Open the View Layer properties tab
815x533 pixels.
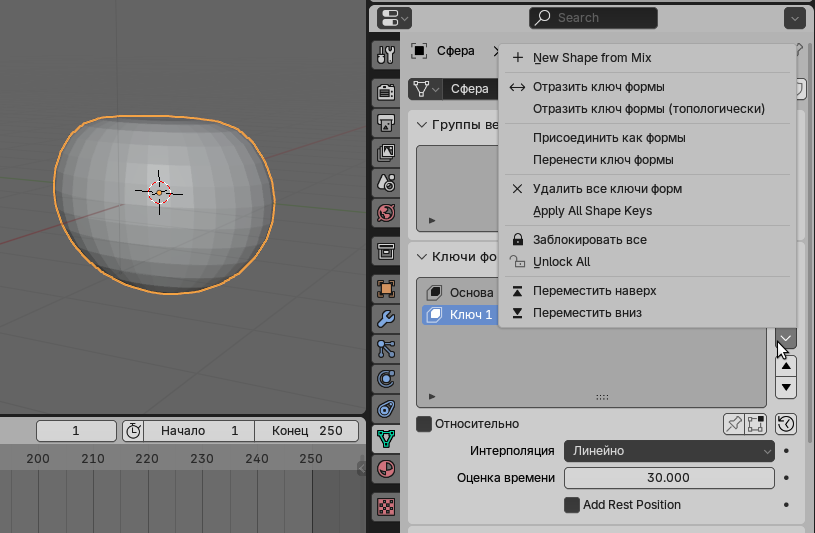pyautogui.click(x=386, y=153)
